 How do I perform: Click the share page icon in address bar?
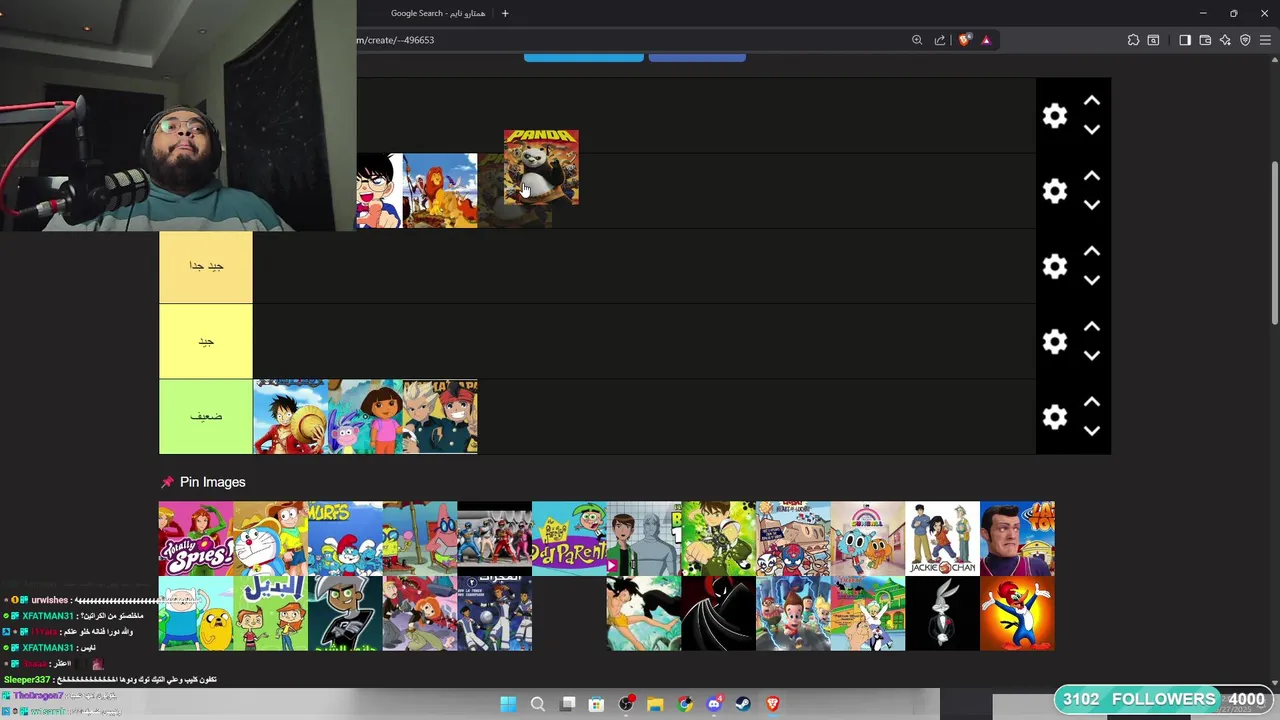(x=940, y=40)
